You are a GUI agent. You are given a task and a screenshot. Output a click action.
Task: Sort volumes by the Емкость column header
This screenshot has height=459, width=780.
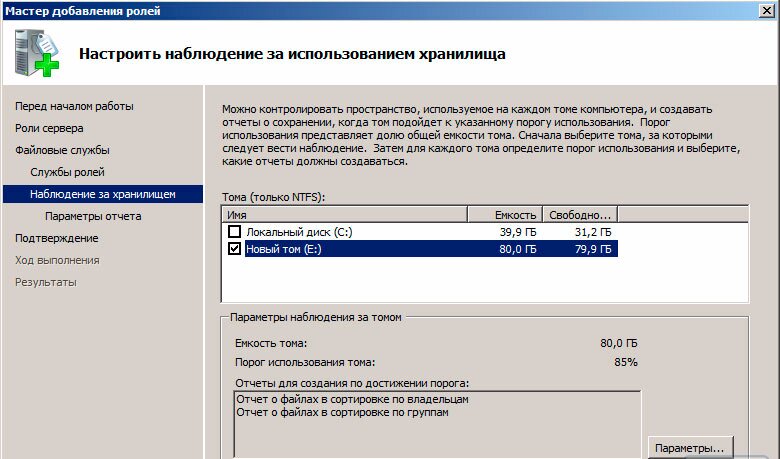505,215
